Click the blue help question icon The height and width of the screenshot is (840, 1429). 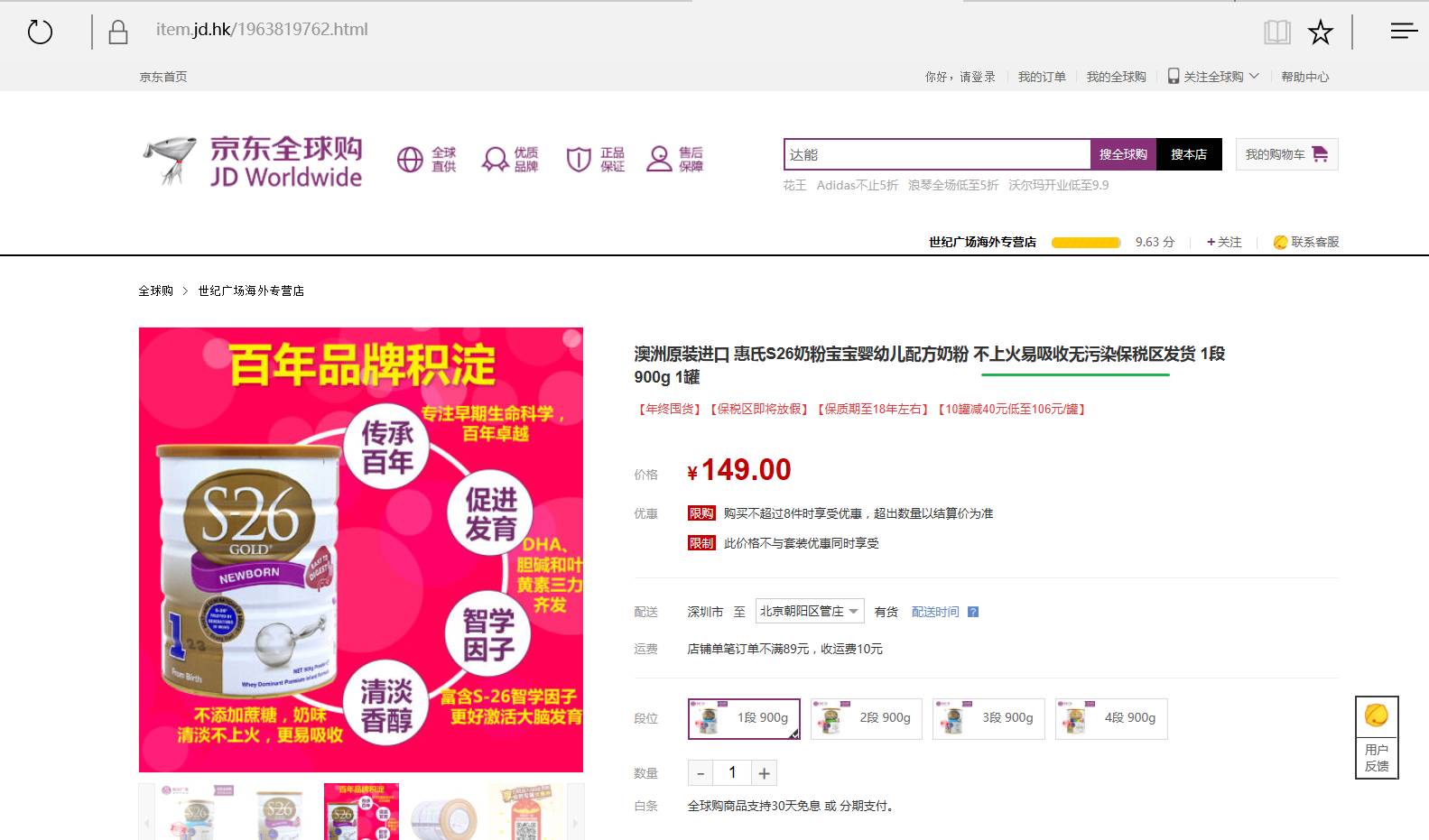pos(973,612)
